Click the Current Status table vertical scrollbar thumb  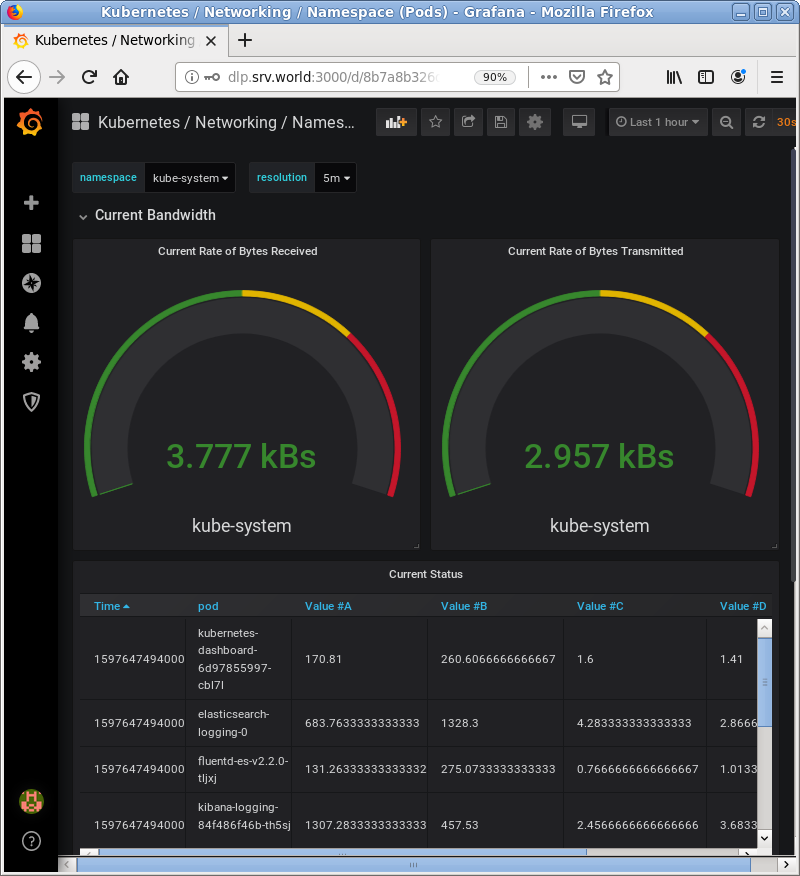764,682
